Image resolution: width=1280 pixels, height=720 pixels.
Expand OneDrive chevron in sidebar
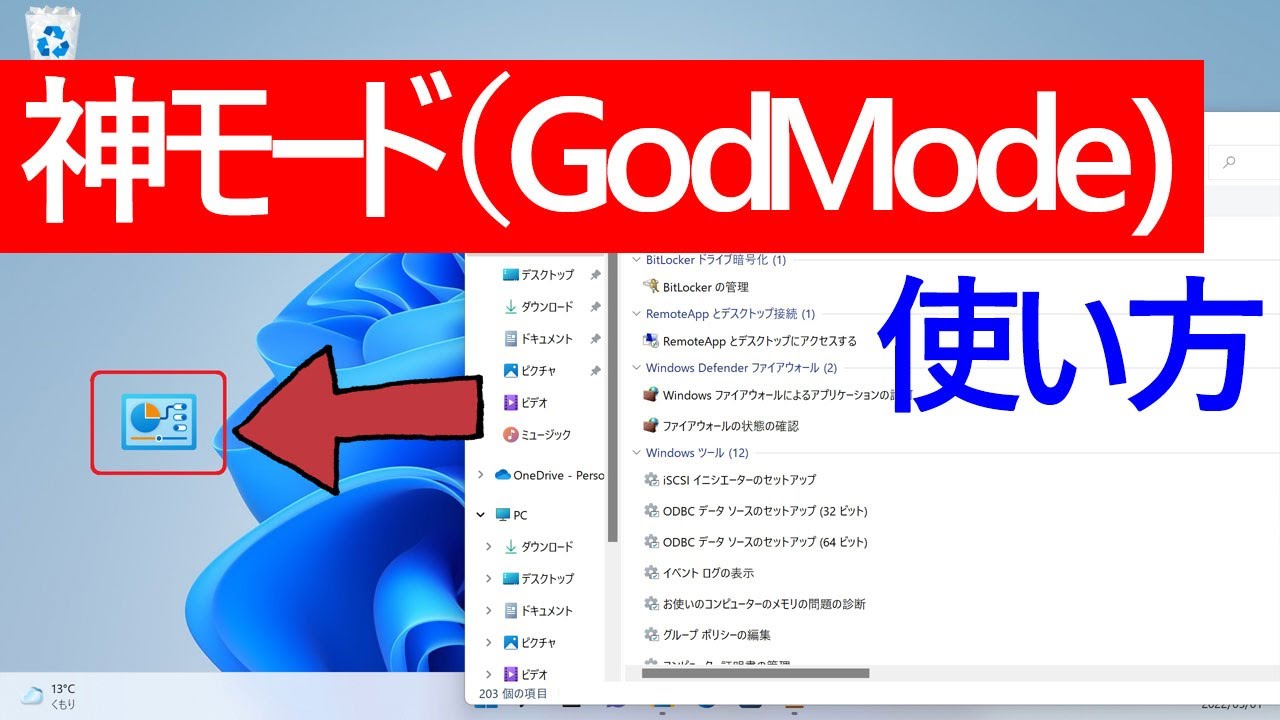(481, 475)
